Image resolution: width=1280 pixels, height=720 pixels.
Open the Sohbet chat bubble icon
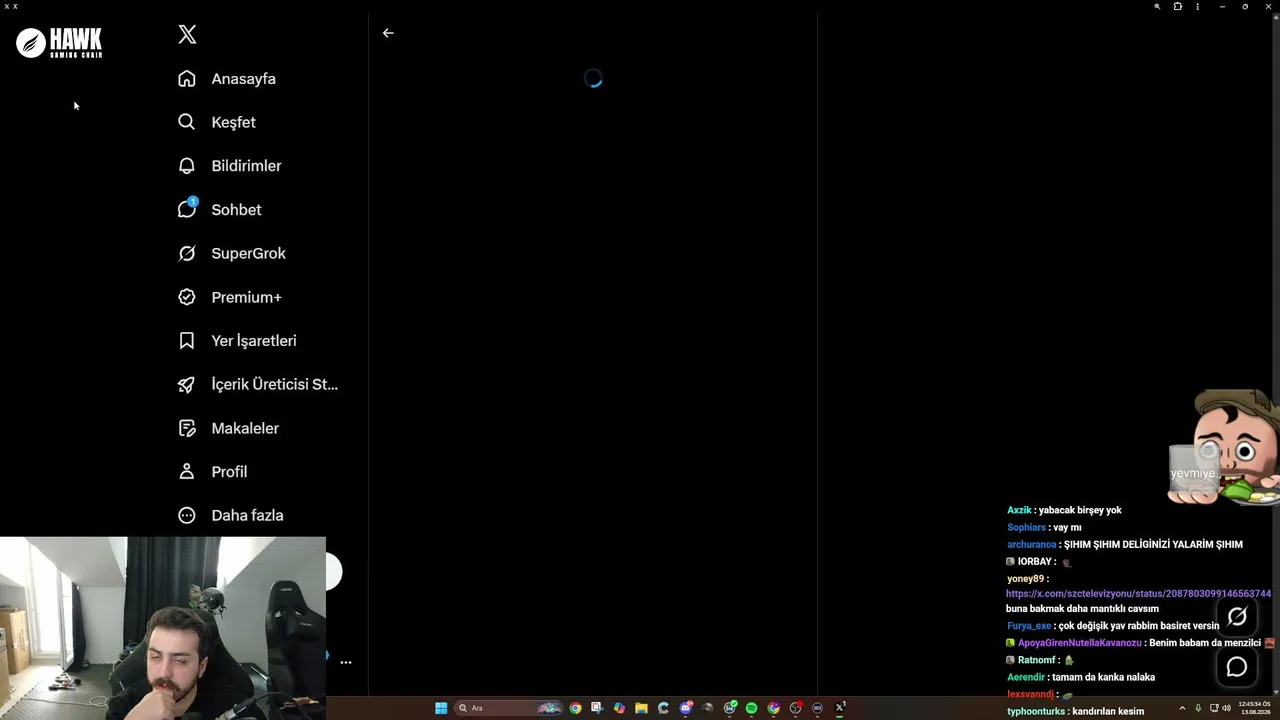tap(187, 209)
